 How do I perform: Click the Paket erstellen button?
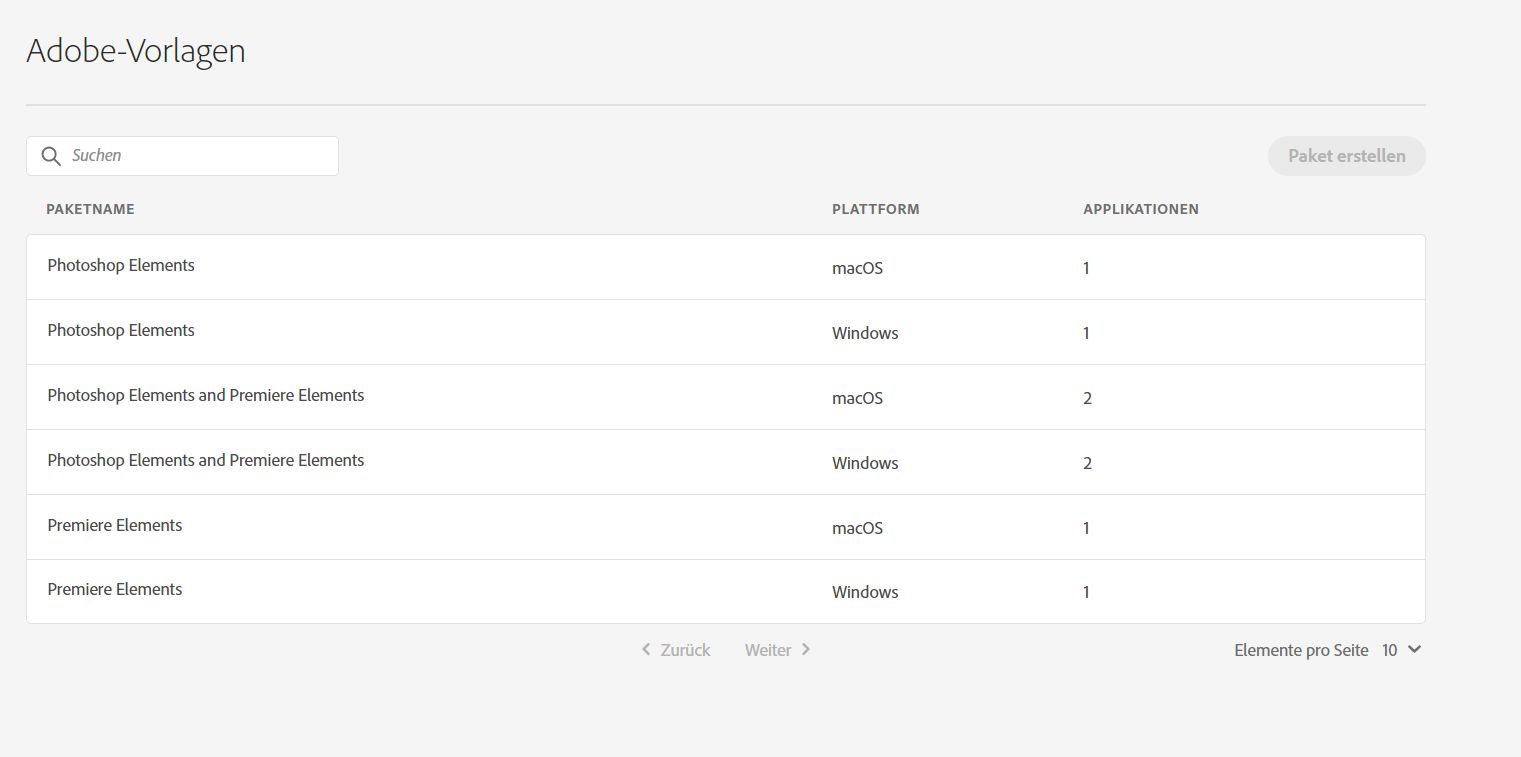pos(1346,156)
